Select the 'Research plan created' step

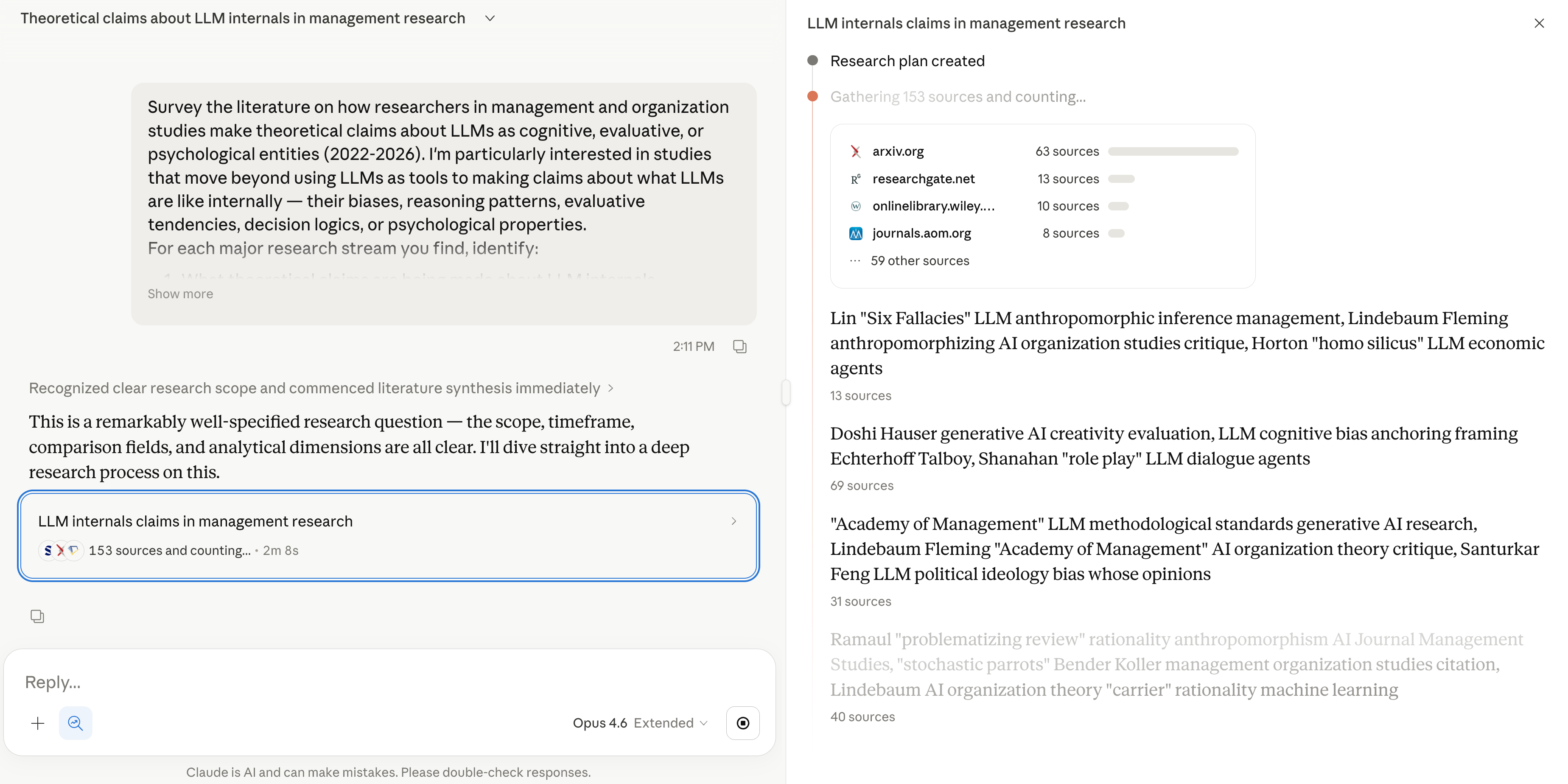(907, 61)
